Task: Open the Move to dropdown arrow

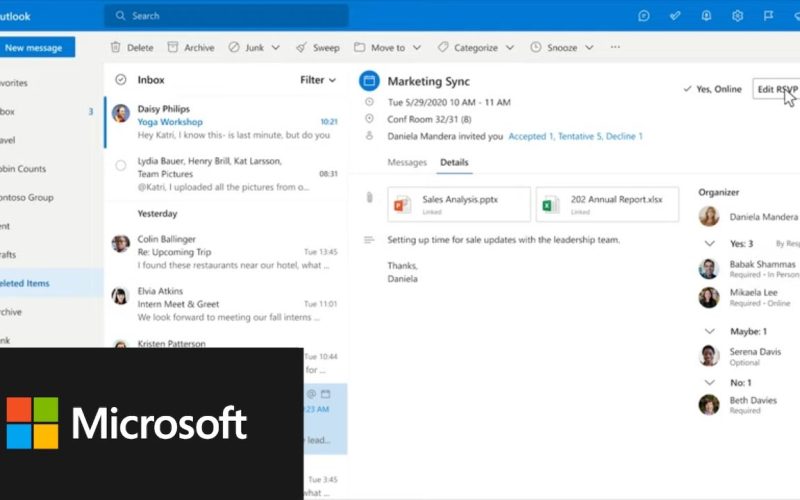Action: (x=417, y=47)
